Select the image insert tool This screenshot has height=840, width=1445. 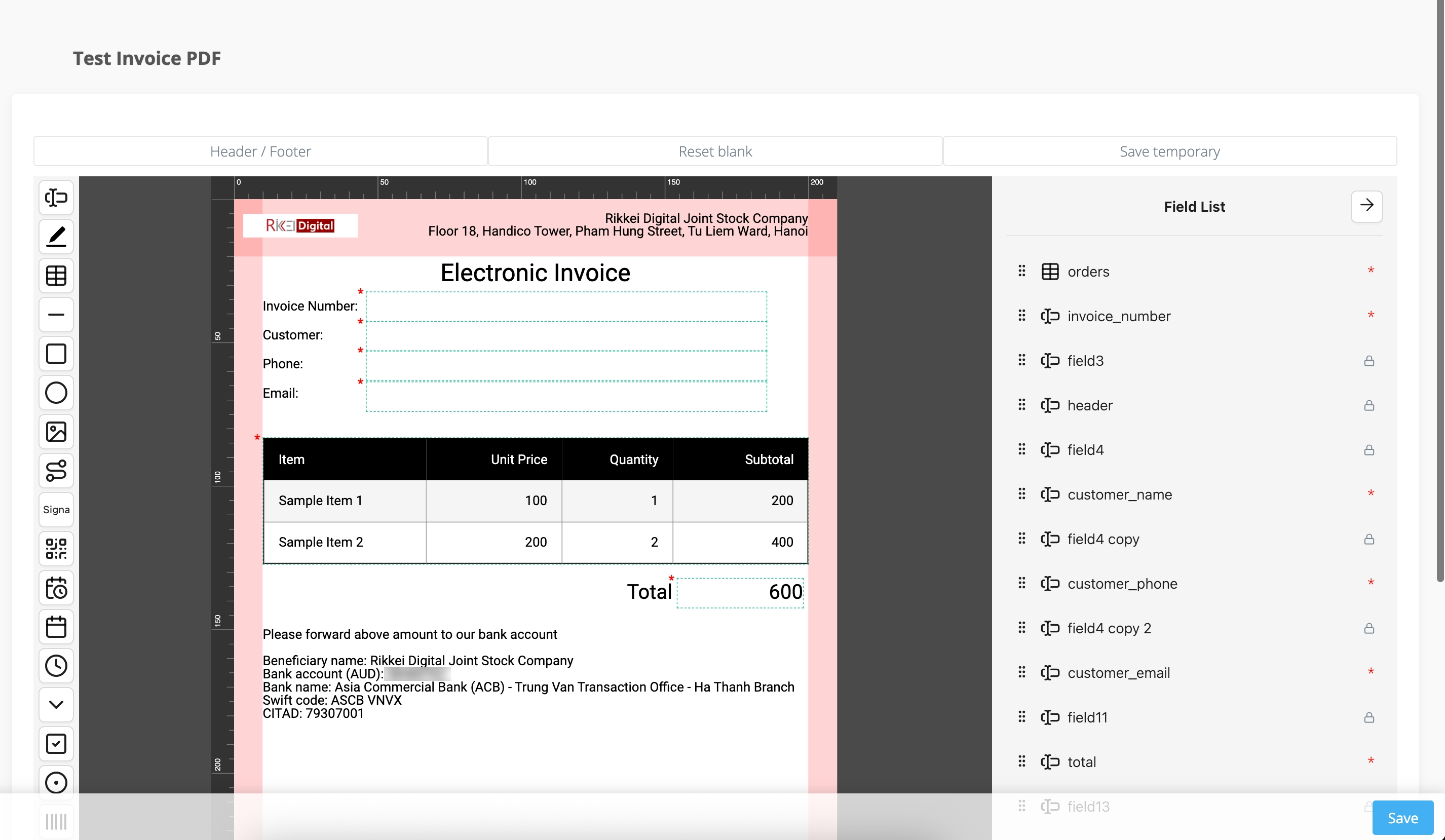tap(56, 432)
